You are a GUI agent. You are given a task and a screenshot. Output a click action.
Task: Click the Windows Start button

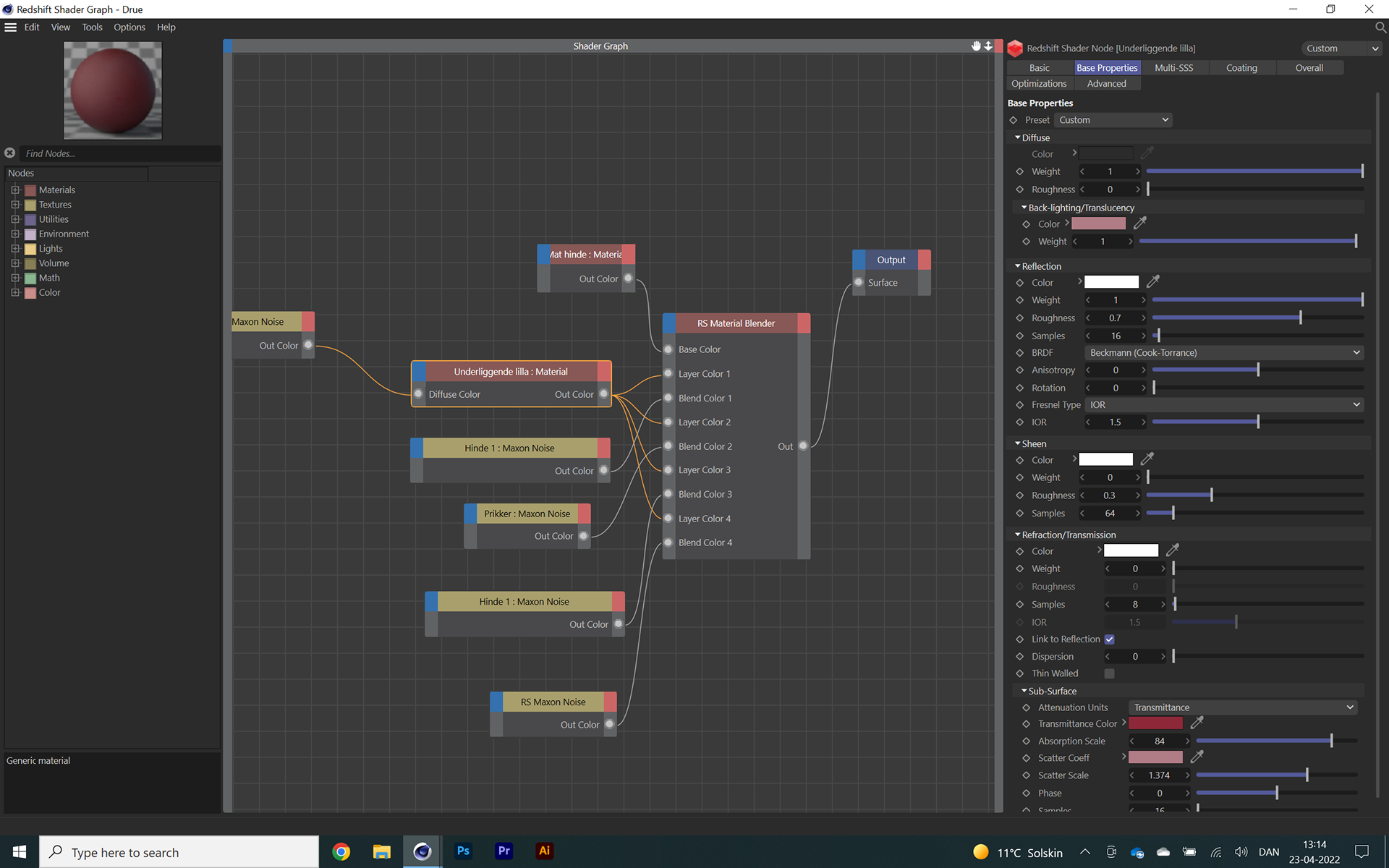(x=20, y=851)
